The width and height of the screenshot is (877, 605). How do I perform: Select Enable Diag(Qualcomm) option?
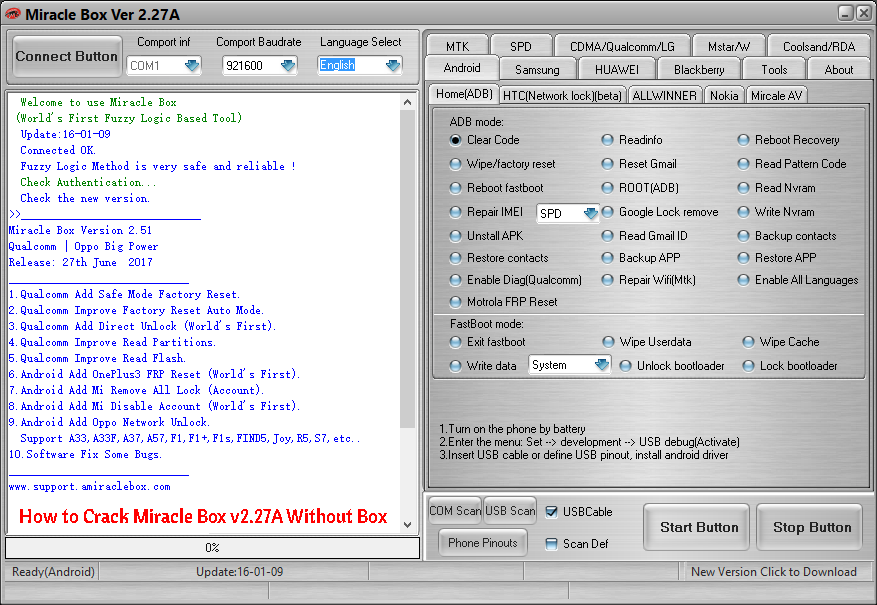click(x=455, y=280)
